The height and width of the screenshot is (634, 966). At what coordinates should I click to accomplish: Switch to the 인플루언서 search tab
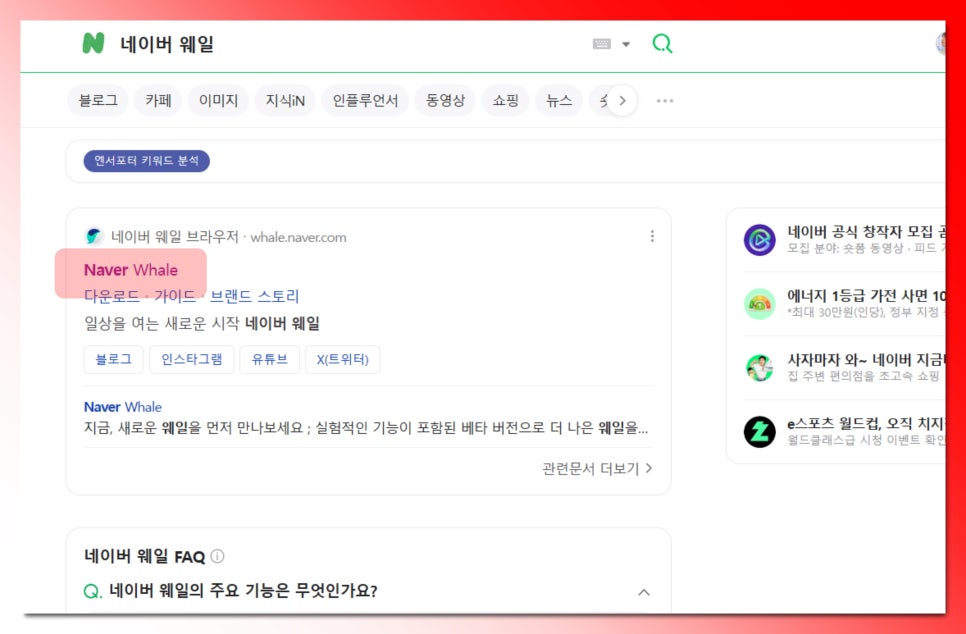(365, 100)
